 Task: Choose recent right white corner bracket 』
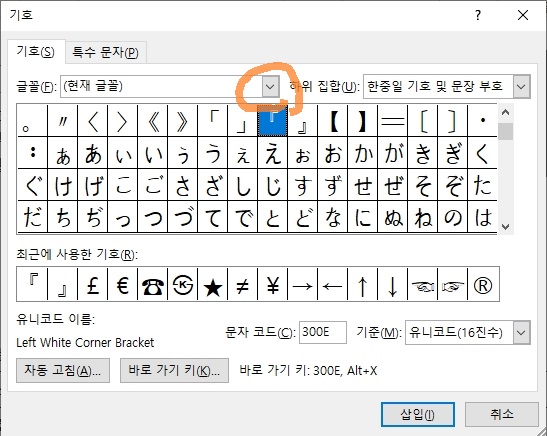coord(62,284)
